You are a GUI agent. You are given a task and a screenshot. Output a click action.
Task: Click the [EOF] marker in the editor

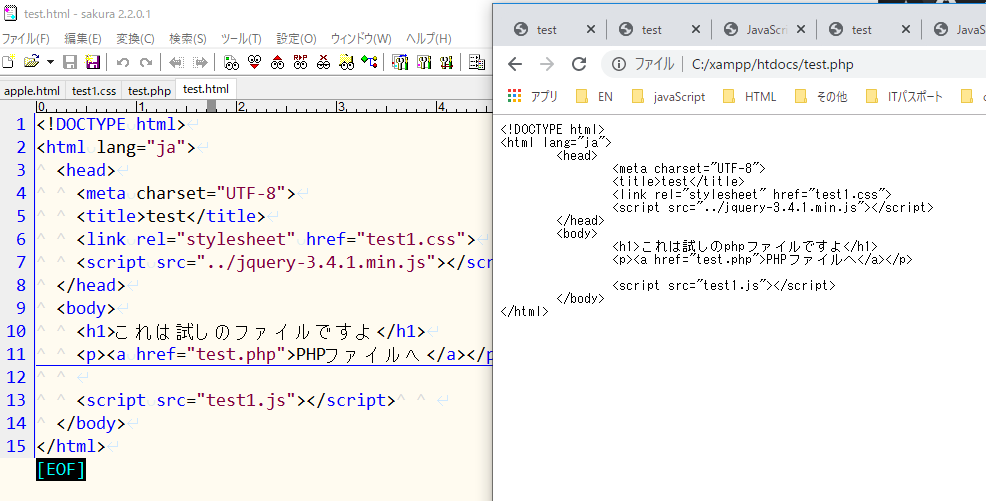(61, 469)
